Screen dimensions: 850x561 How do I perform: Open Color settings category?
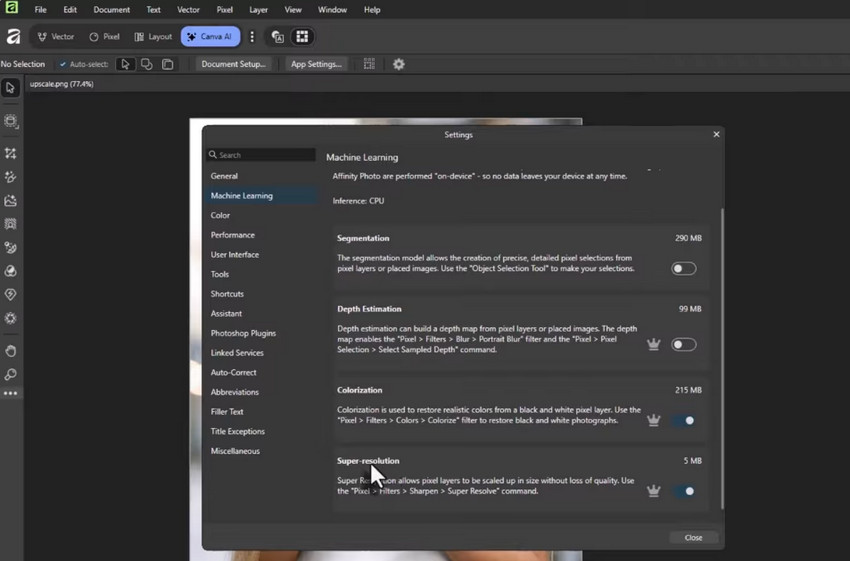coord(220,216)
